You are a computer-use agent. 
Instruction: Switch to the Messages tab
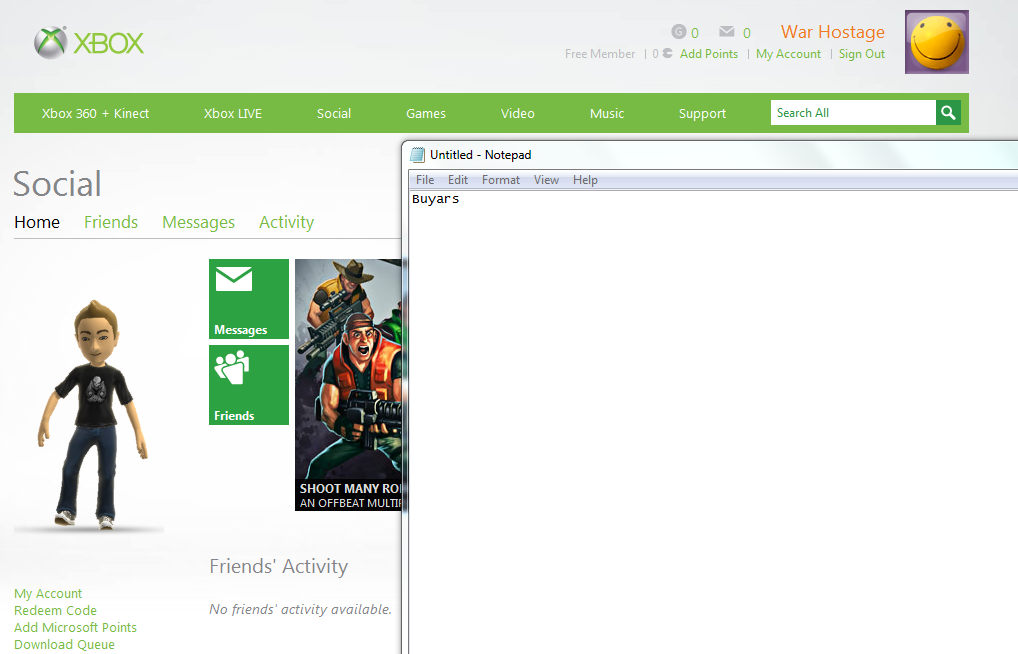pos(199,222)
